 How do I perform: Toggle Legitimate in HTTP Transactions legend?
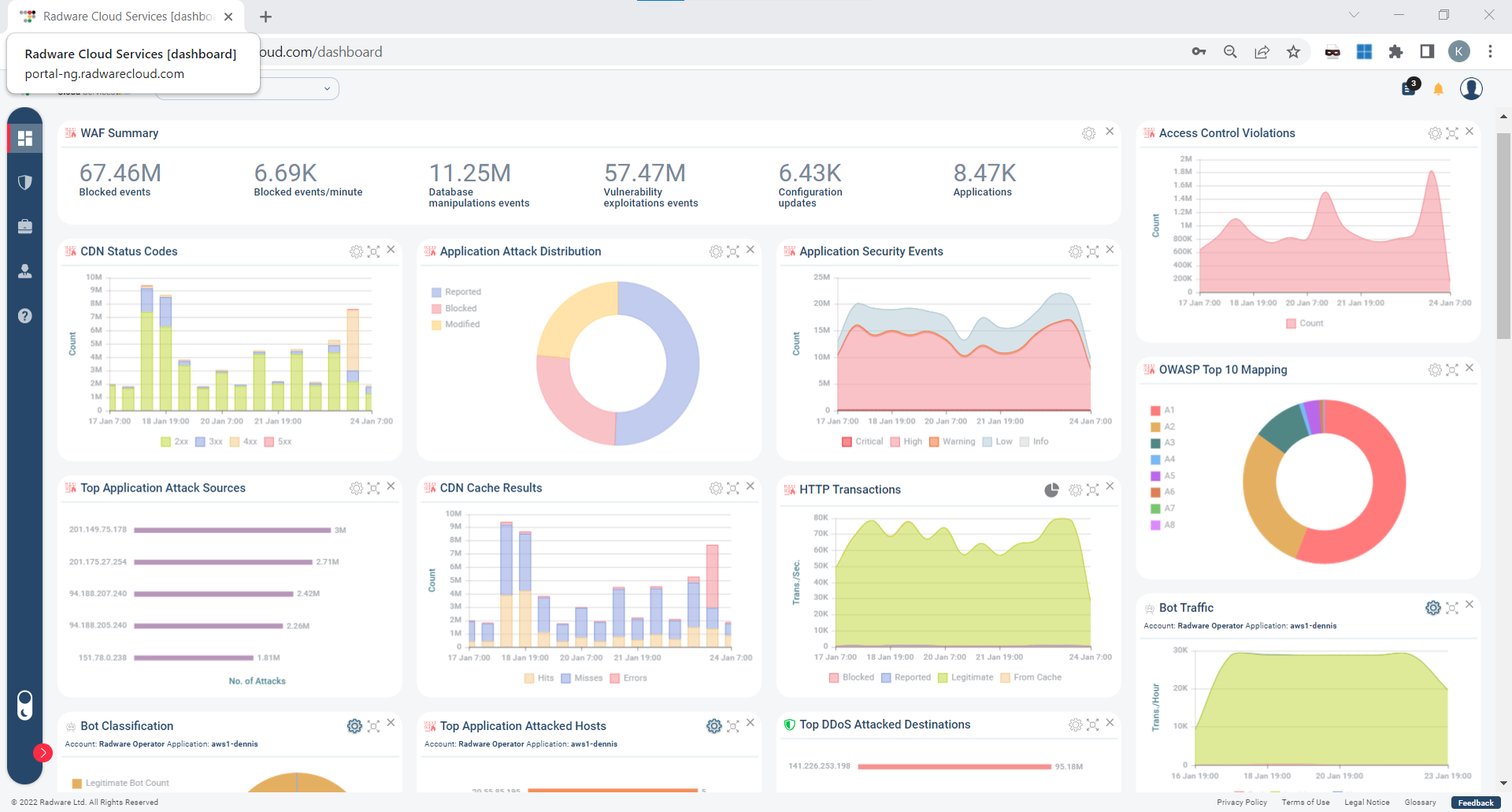point(965,677)
